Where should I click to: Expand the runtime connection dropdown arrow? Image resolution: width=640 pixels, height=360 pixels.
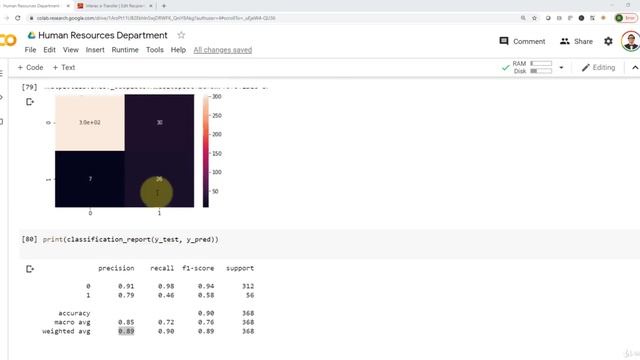(x=561, y=68)
